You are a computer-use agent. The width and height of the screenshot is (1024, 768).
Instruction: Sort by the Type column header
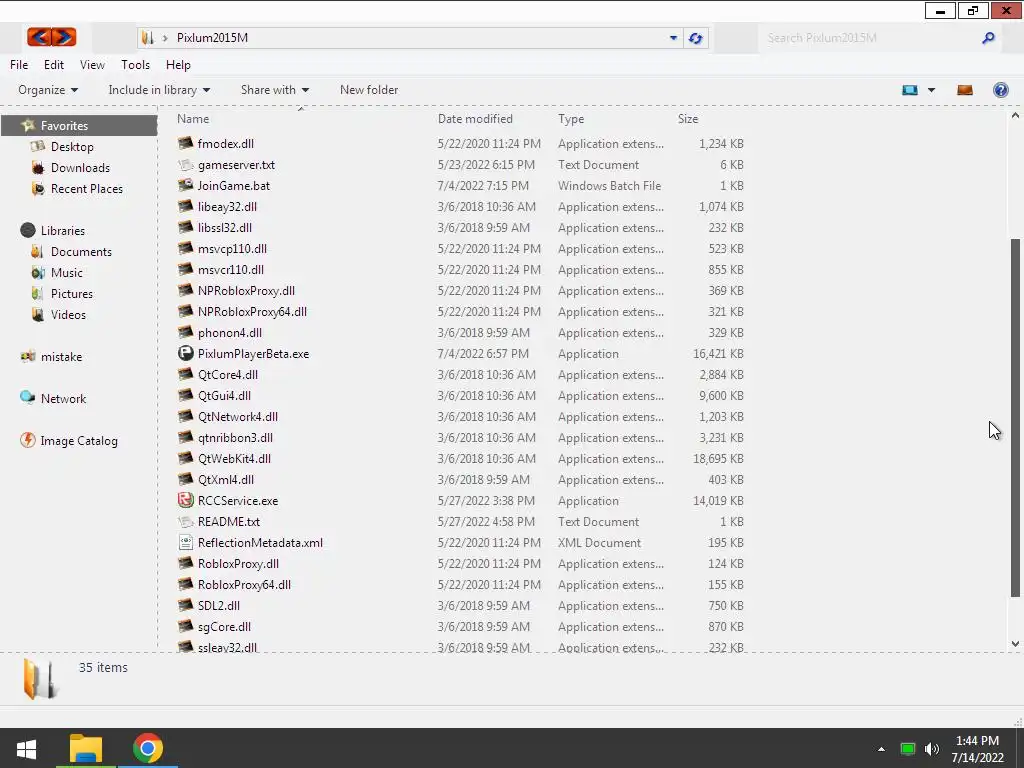coord(571,119)
